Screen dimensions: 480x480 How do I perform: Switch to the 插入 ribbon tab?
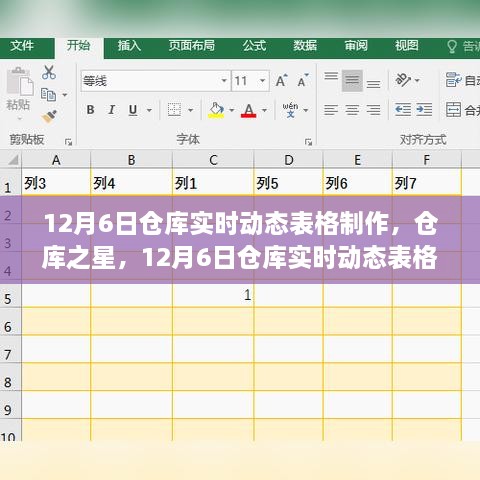pyautogui.click(x=129, y=46)
